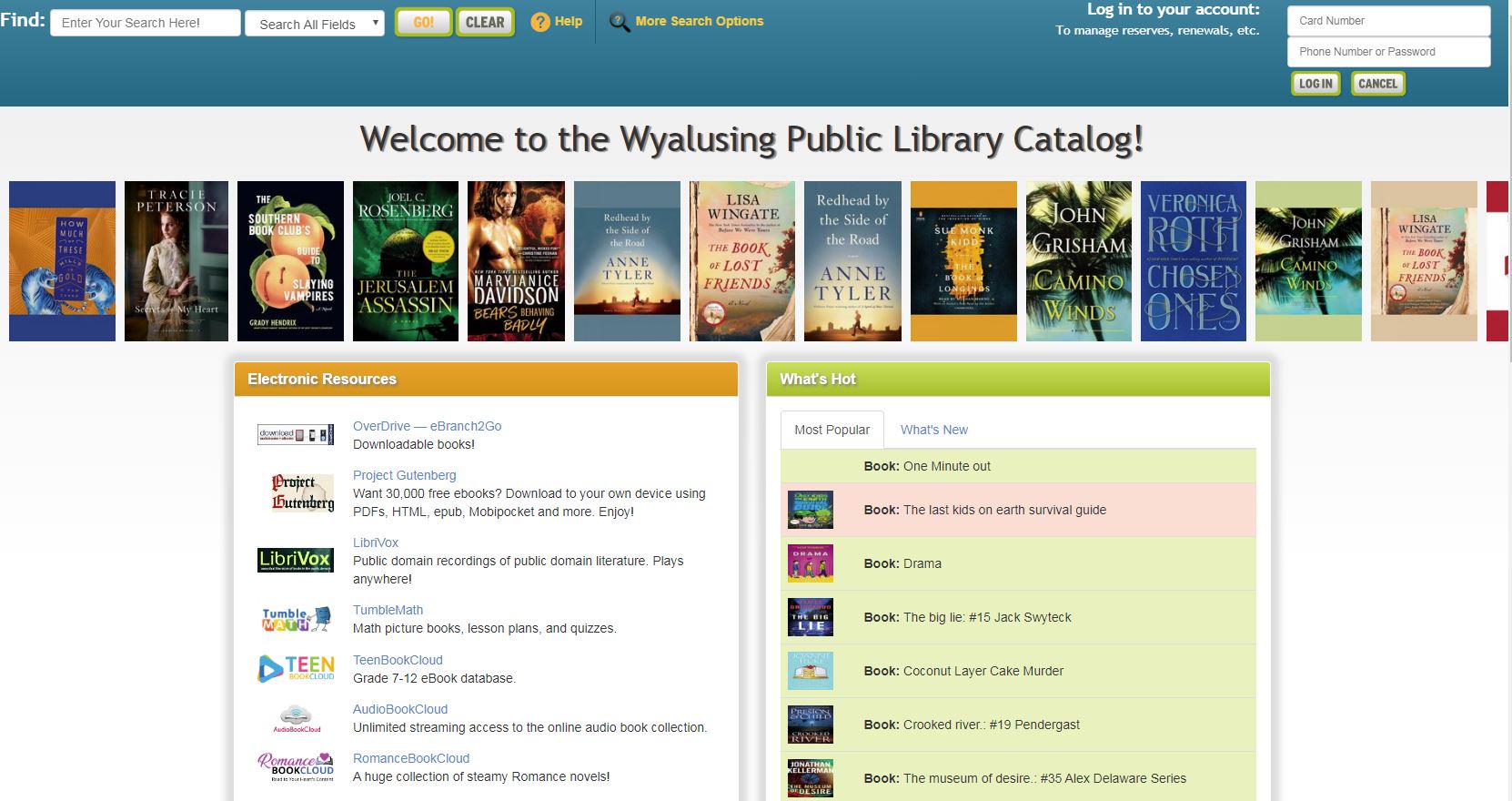This screenshot has width=1512, height=801.
Task: Open More Search Options link
Action: 700,21
